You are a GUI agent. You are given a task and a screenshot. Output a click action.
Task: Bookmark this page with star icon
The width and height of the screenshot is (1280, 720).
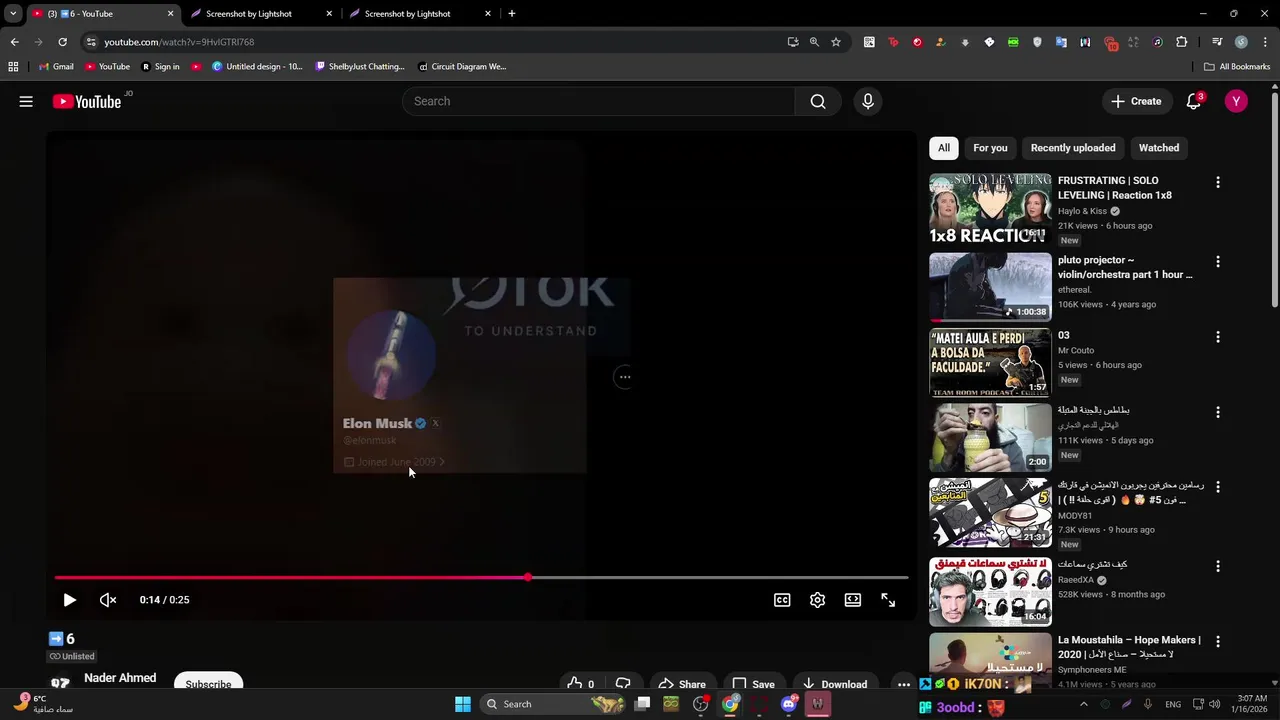(836, 42)
